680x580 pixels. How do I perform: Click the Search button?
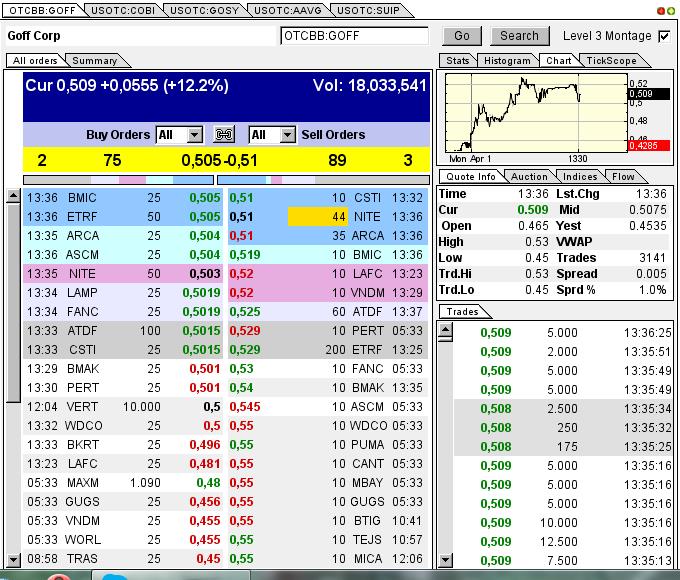point(520,36)
